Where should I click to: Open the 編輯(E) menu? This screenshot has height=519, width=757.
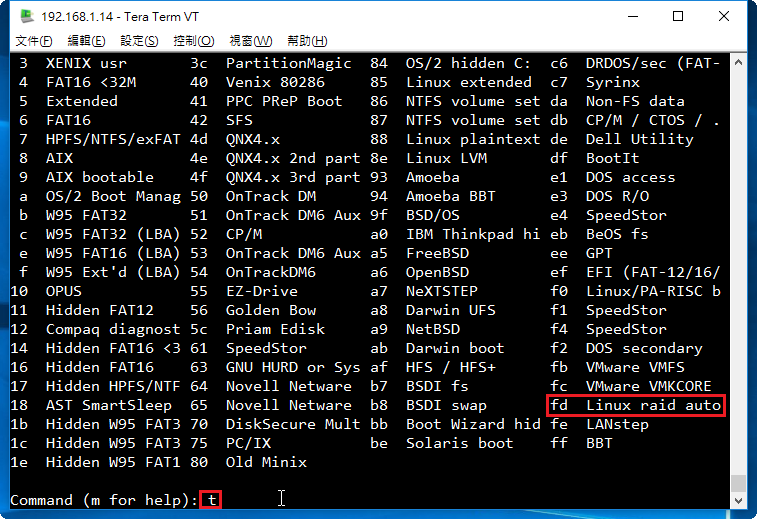[x=86, y=41]
